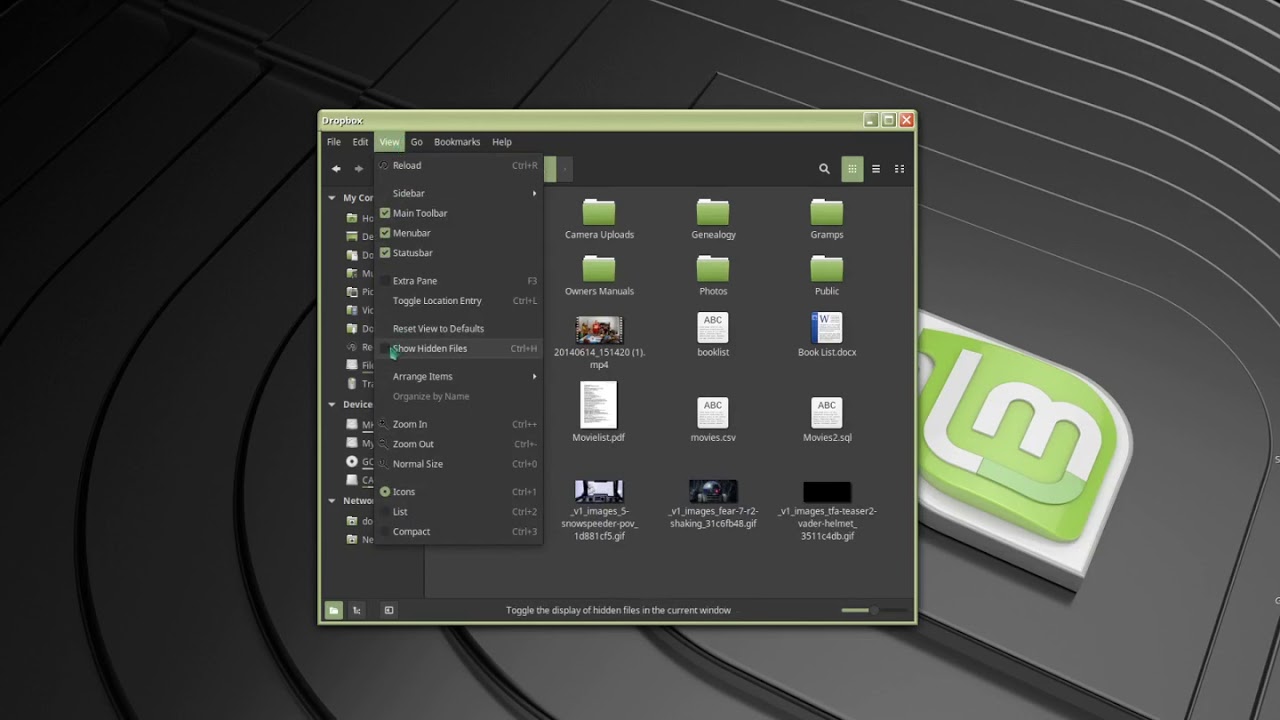1280x720 pixels.
Task: Collapse the My Computer sidebar section
Action: (x=332, y=198)
